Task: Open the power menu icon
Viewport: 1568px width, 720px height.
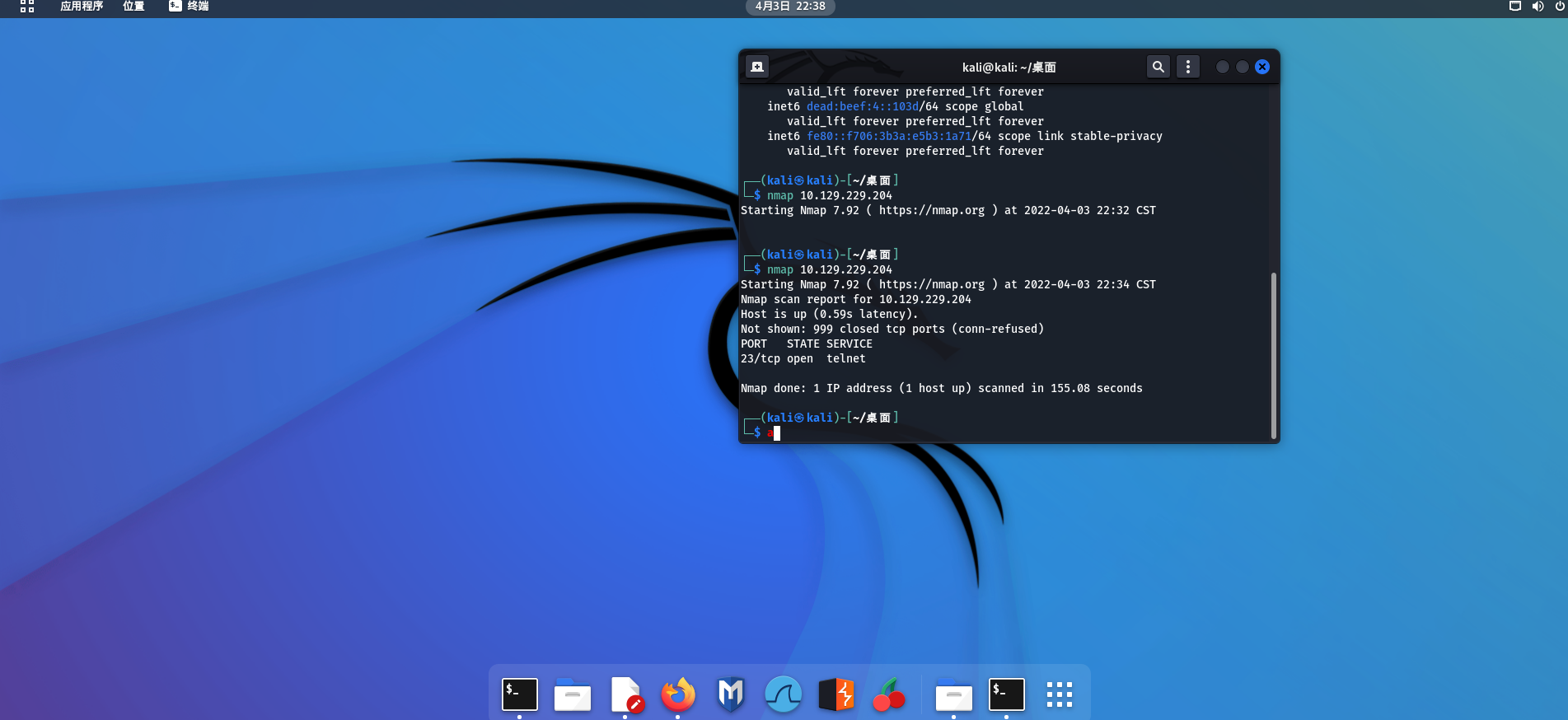Action: point(1560,7)
